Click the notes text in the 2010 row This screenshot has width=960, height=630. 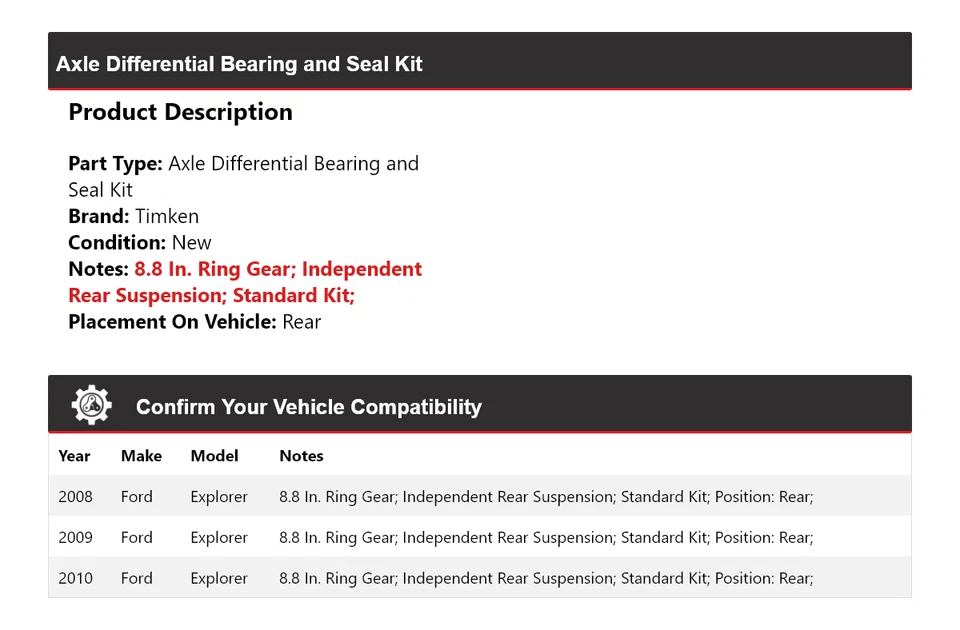[x=546, y=578]
